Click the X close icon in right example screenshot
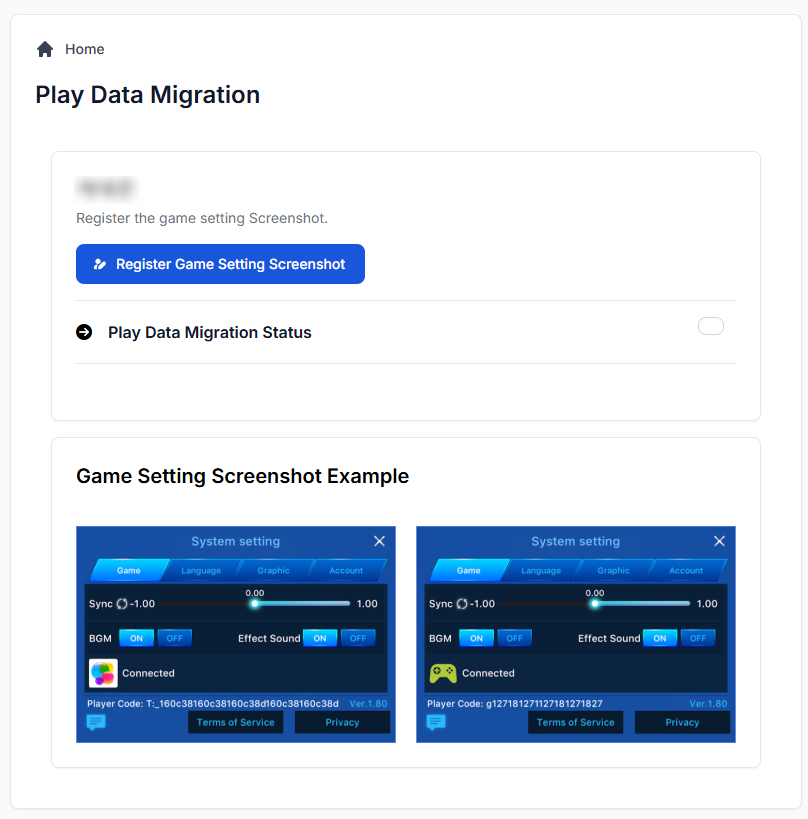This screenshot has width=808, height=819. 719,541
